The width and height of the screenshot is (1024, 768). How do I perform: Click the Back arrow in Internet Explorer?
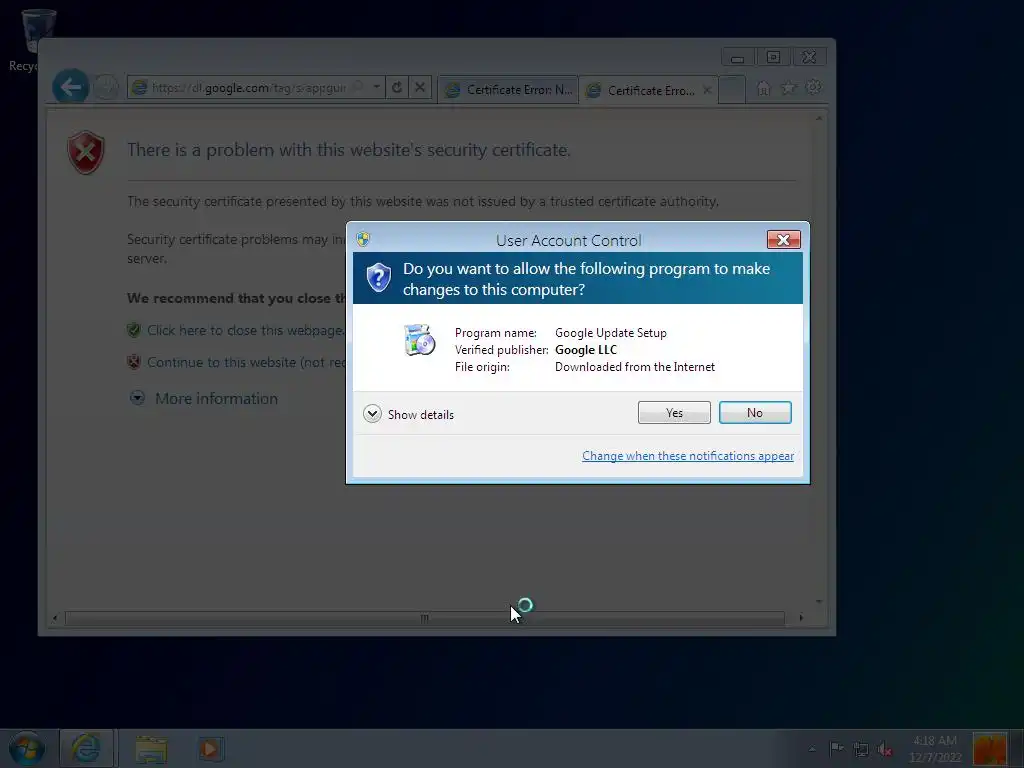[71, 87]
